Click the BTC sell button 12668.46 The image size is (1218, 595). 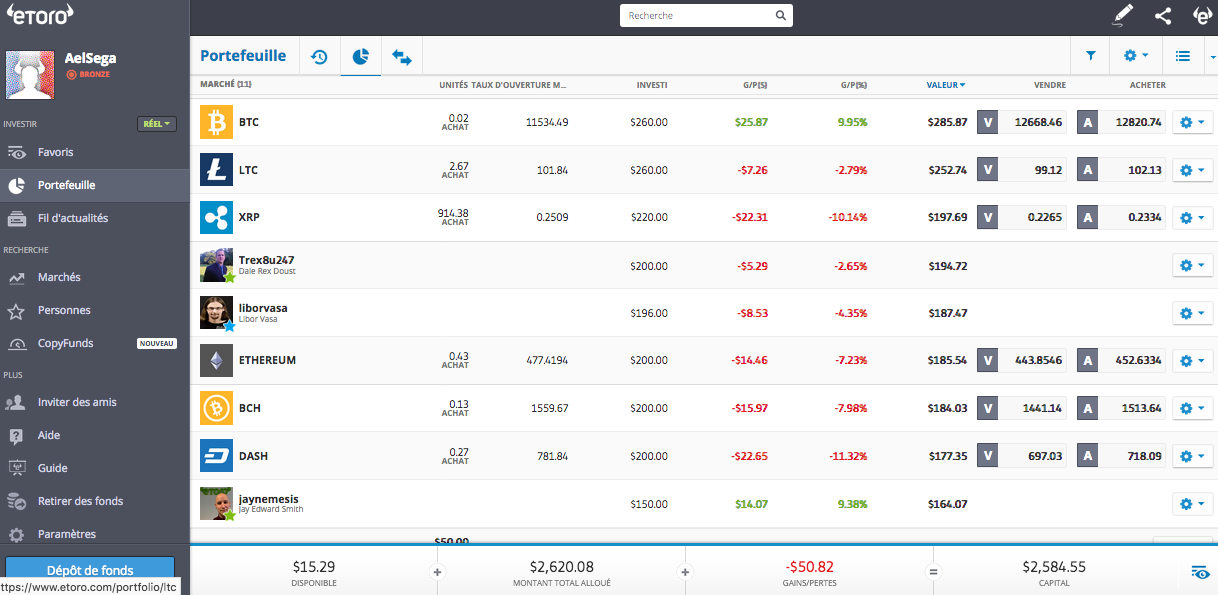(1022, 122)
